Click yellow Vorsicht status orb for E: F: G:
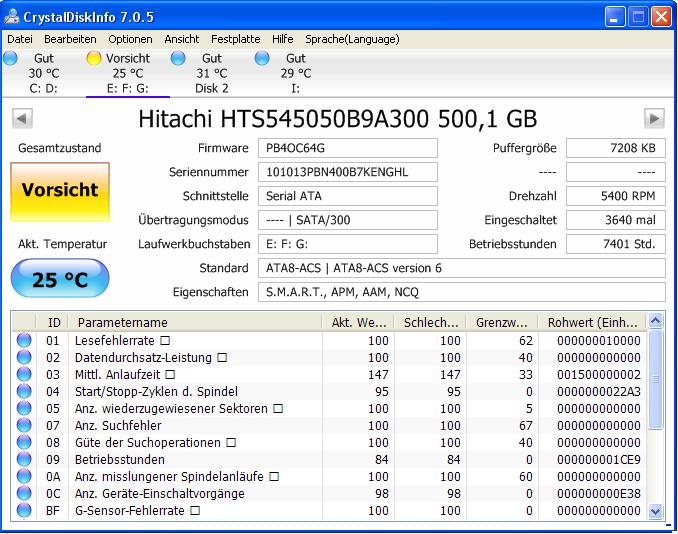The width and height of the screenshot is (678, 534). 93,58
